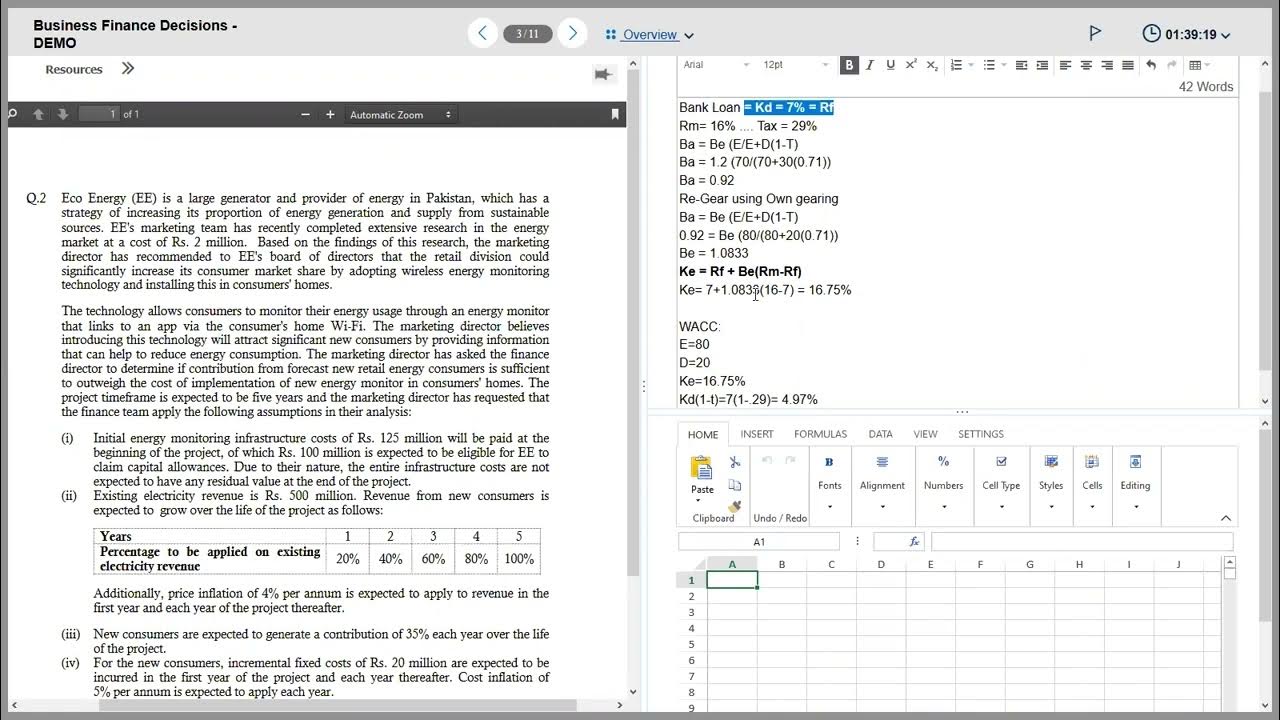Align text center in the editor

click(x=1086, y=65)
